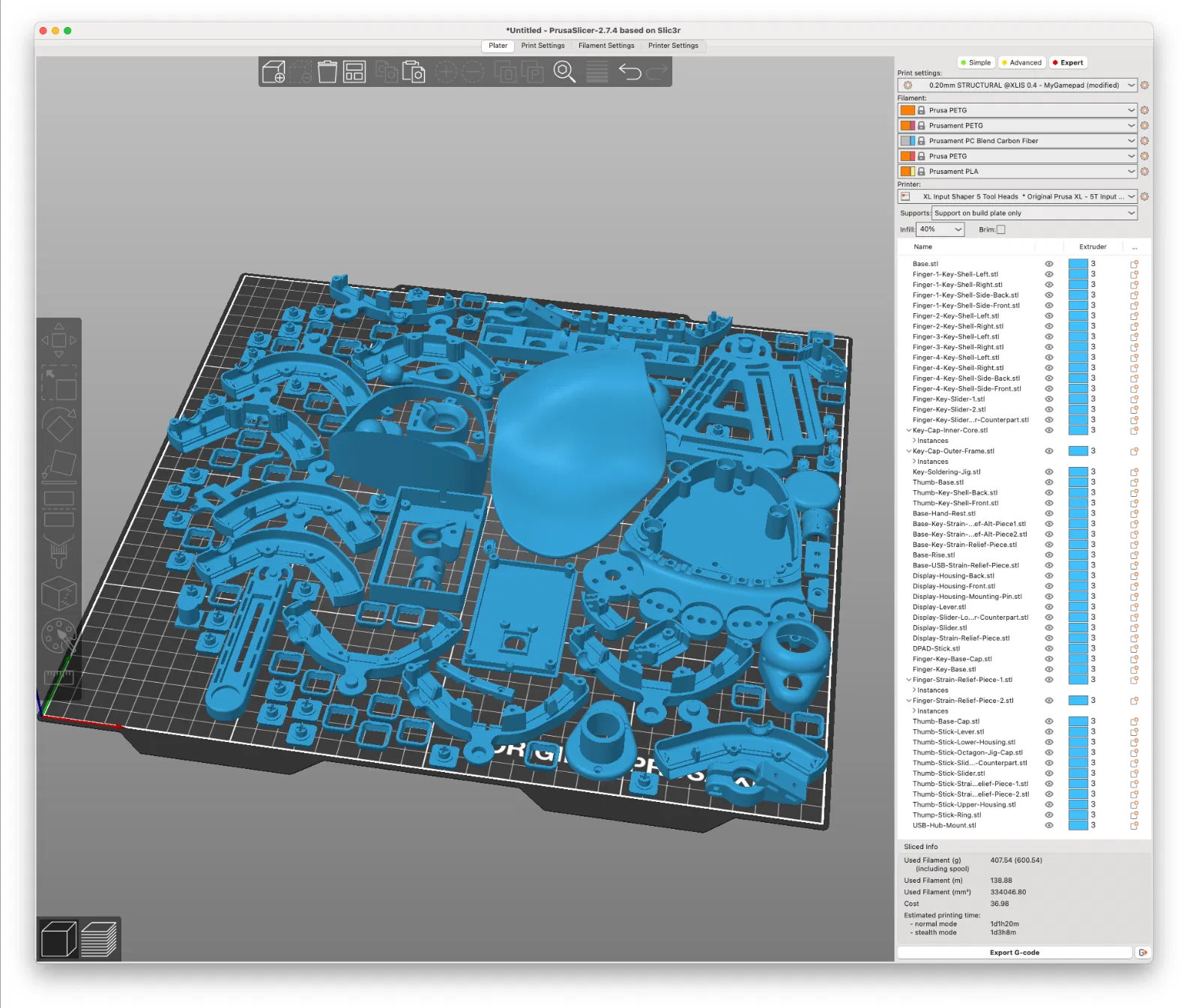Image resolution: width=1187 pixels, height=1008 pixels.
Task: Select the Scale gizmo tool
Action: point(58,383)
